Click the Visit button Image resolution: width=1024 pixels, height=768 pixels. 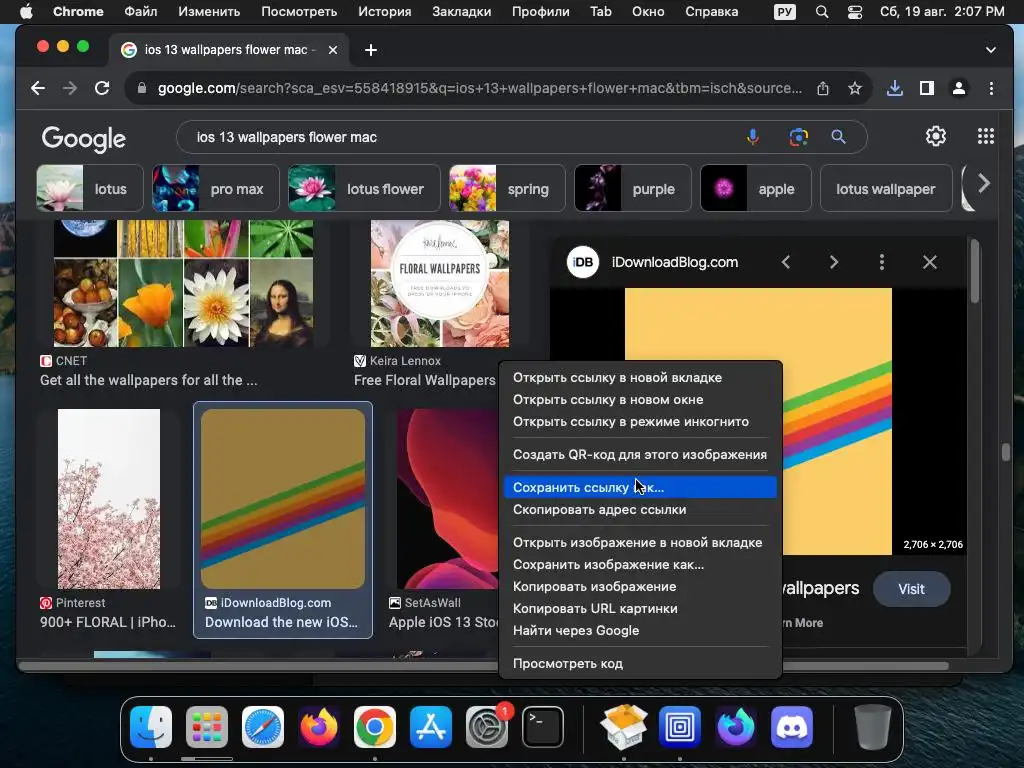pyautogui.click(x=911, y=589)
